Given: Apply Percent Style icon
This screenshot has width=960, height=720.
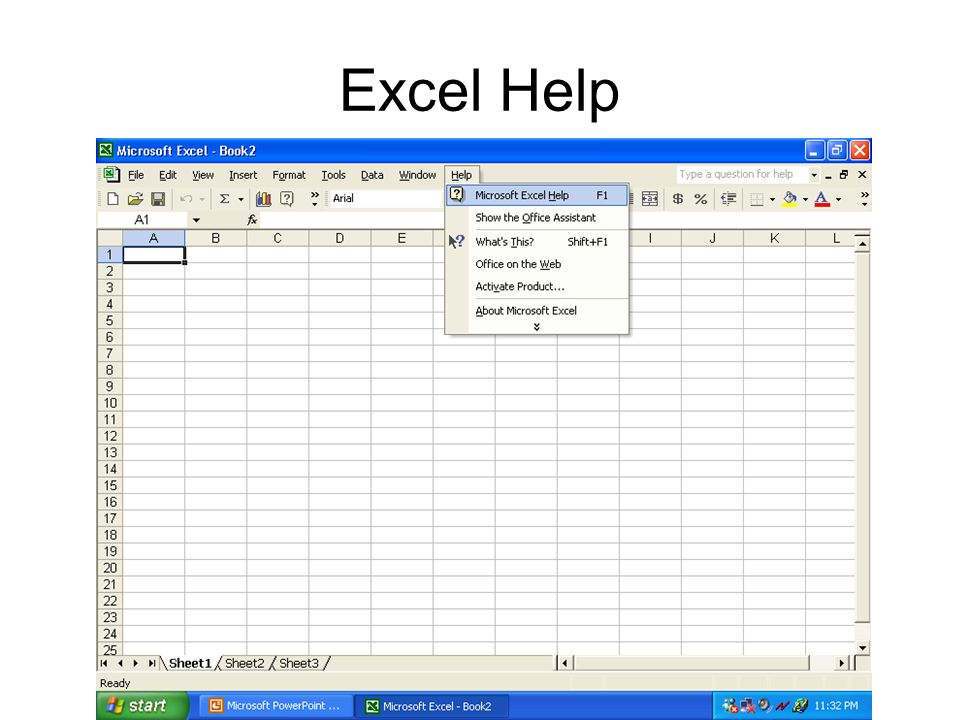Looking at the screenshot, I should click(x=701, y=198).
